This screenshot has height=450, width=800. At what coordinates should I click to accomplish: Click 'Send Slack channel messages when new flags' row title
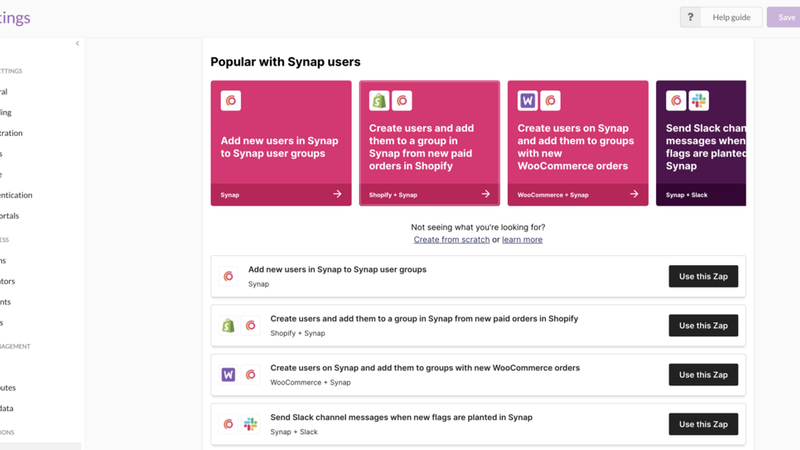401,417
